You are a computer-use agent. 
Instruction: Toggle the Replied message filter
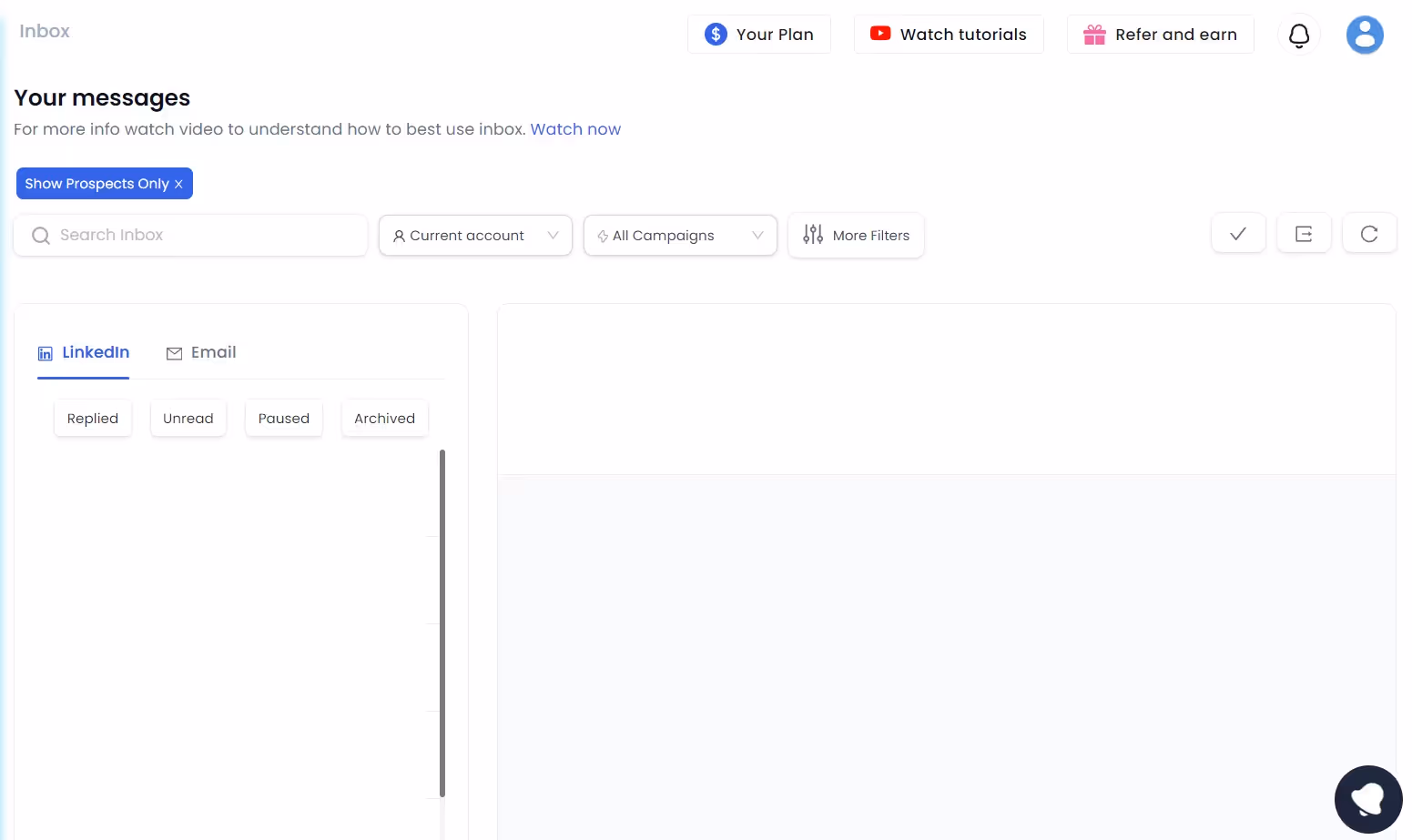[92, 418]
